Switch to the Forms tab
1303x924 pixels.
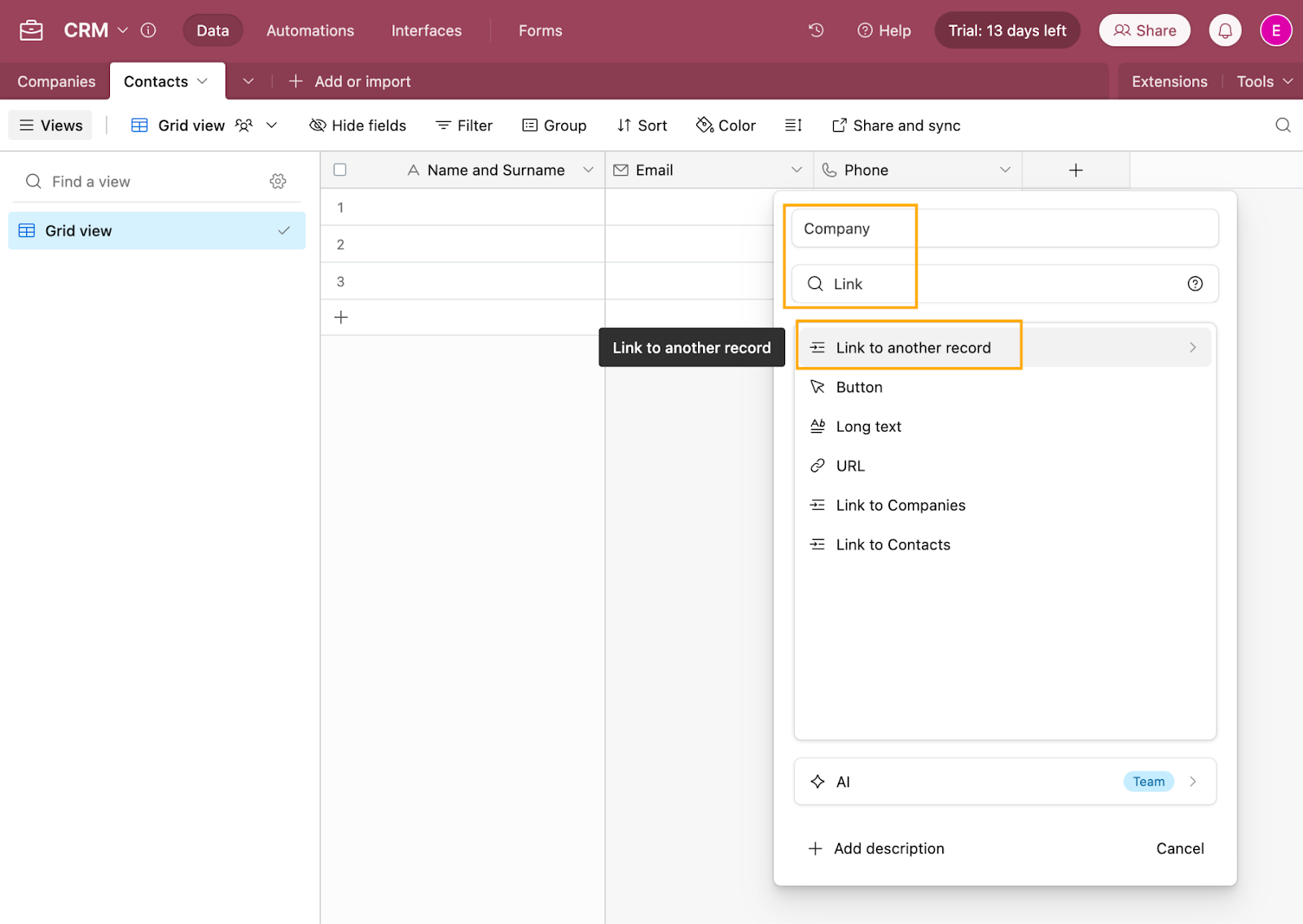(541, 30)
